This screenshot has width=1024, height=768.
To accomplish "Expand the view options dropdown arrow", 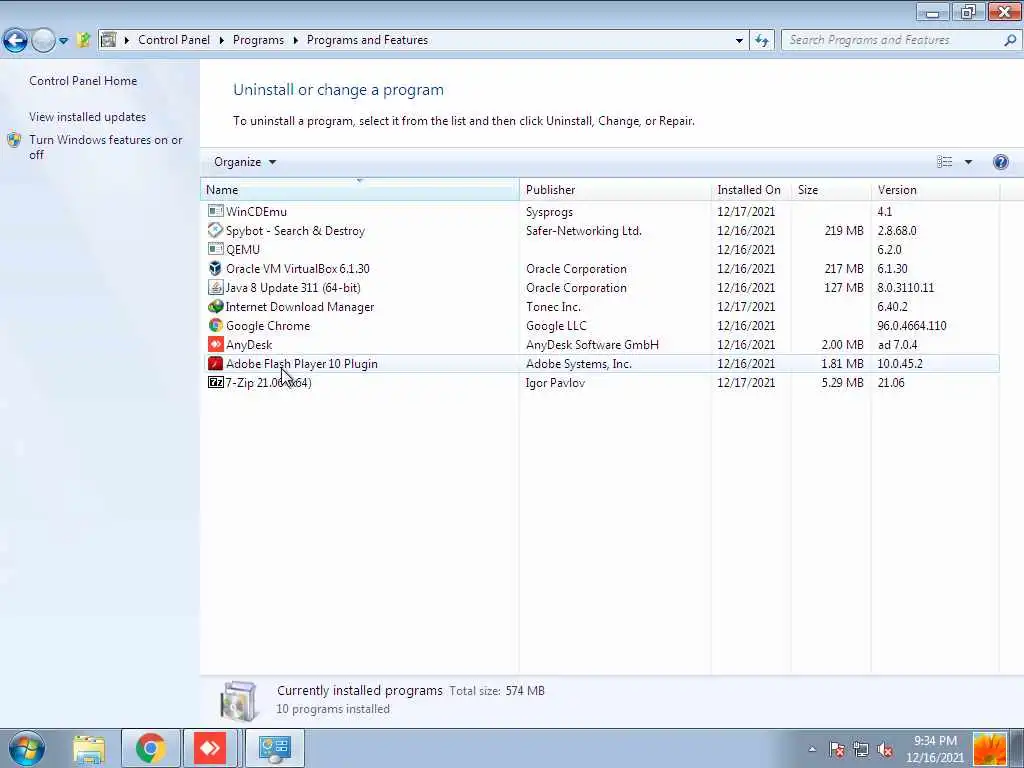I will (x=968, y=162).
